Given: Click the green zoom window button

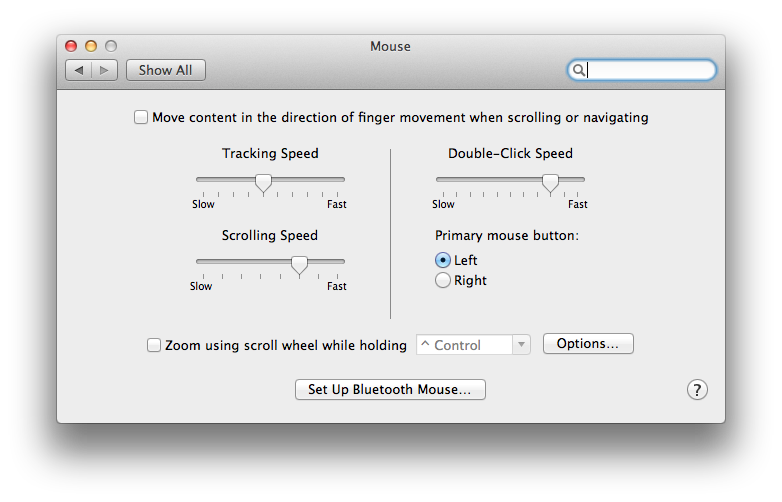Looking at the screenshot, I should click(x=111, y=46).
